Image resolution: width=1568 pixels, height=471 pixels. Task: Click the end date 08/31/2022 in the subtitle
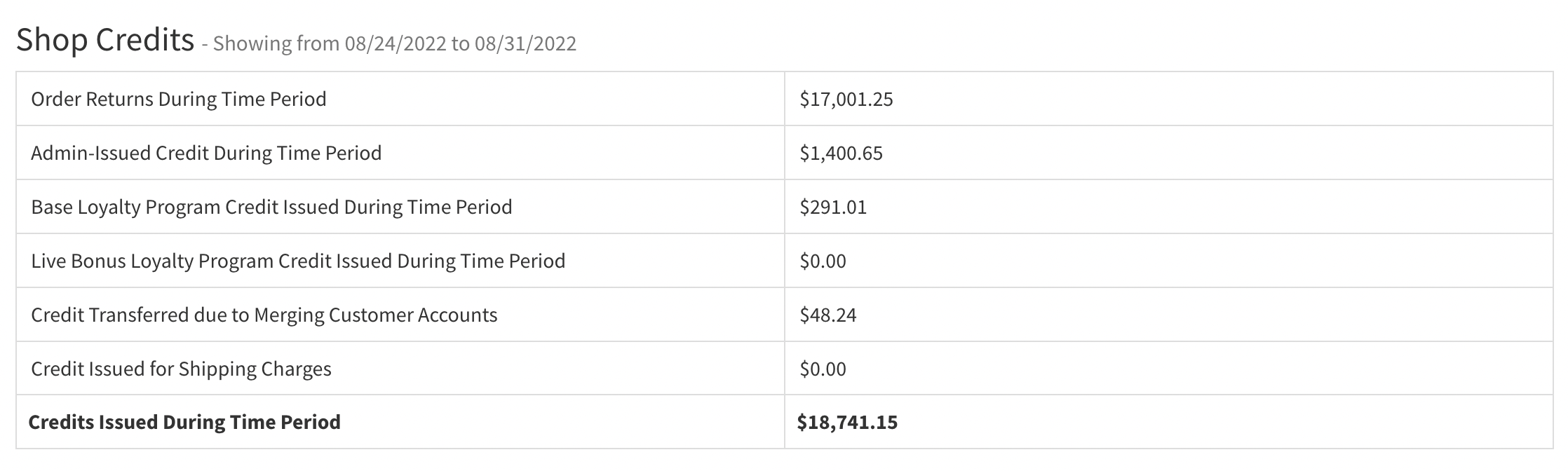[x=525, y=43]
